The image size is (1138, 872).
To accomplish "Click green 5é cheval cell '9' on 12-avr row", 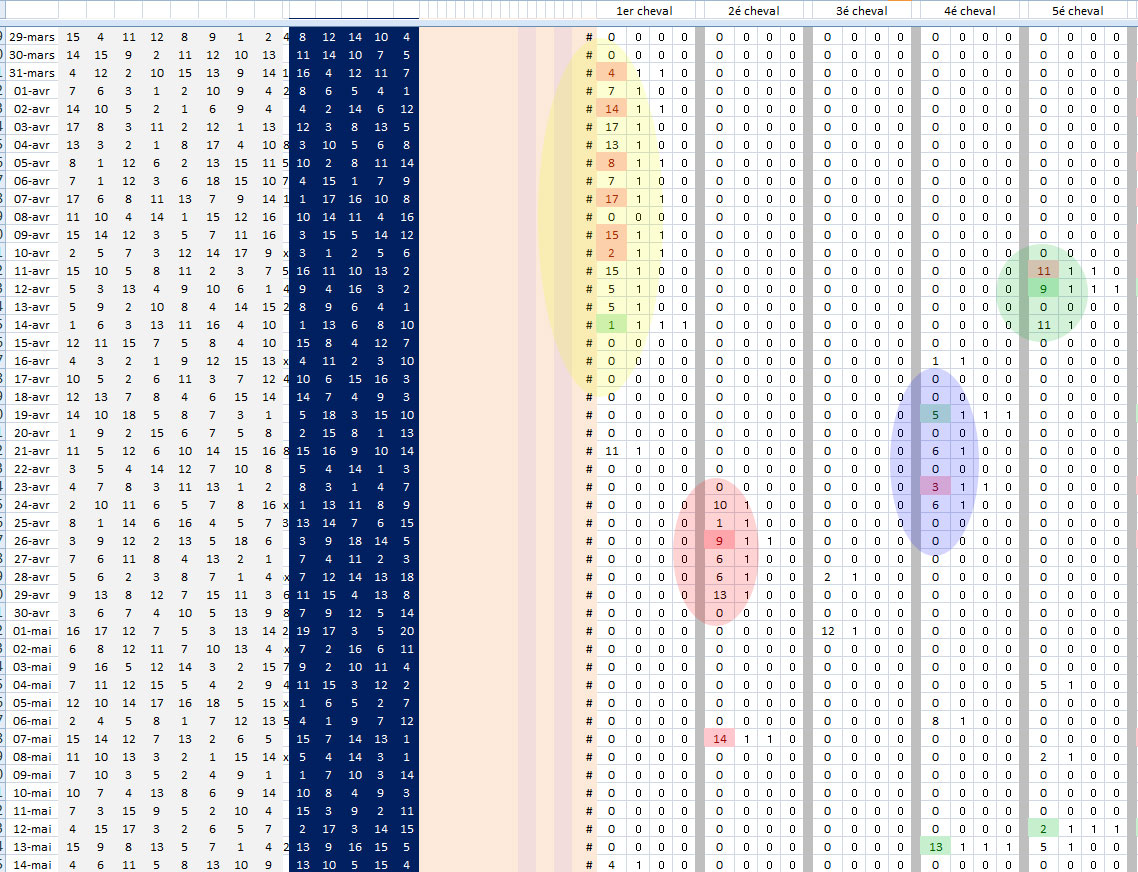I will click(x=1043, y=289).
